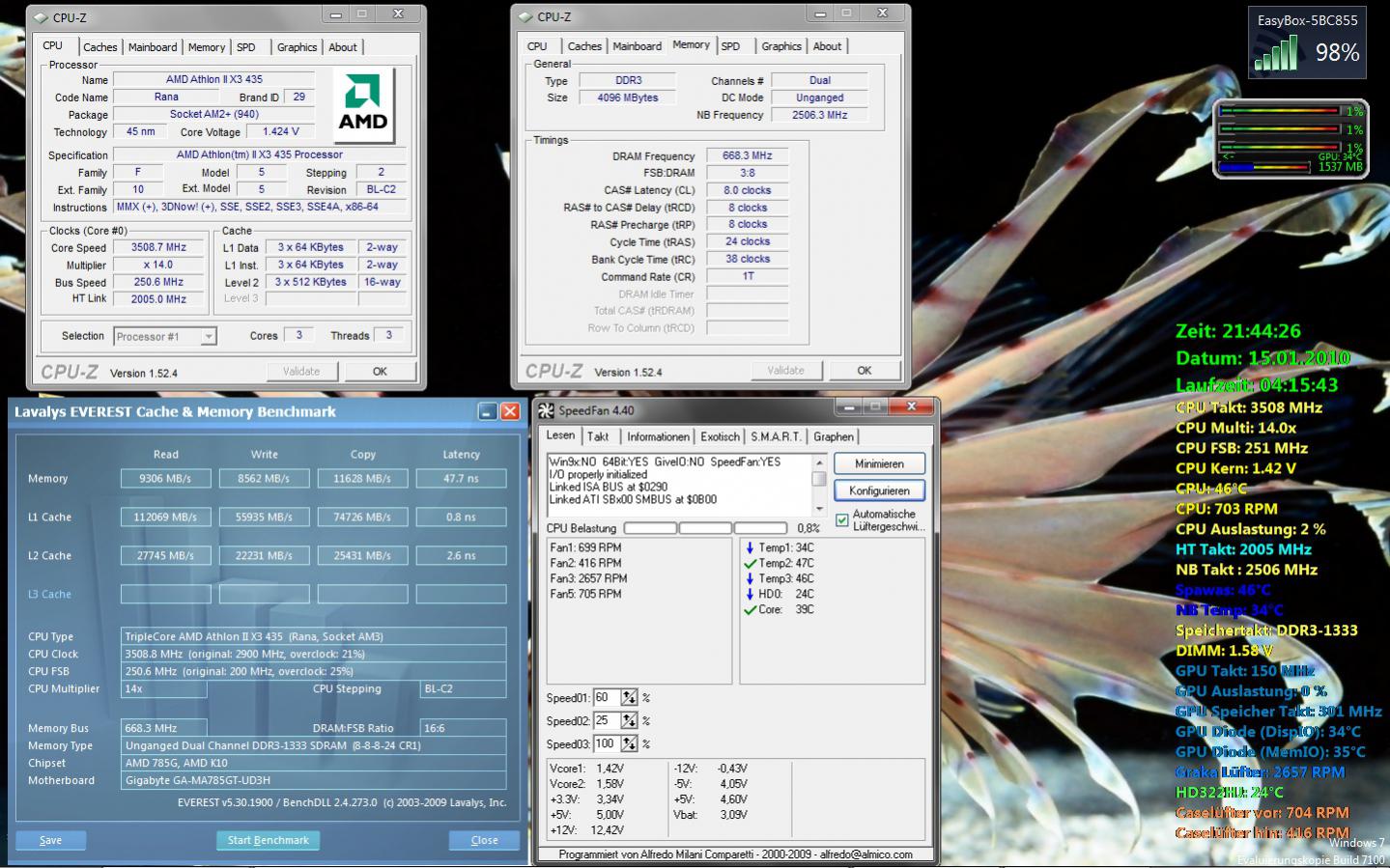Open Graphics tab in left CPU-Z window
The image size is (1390, 868).
(297, 47)
